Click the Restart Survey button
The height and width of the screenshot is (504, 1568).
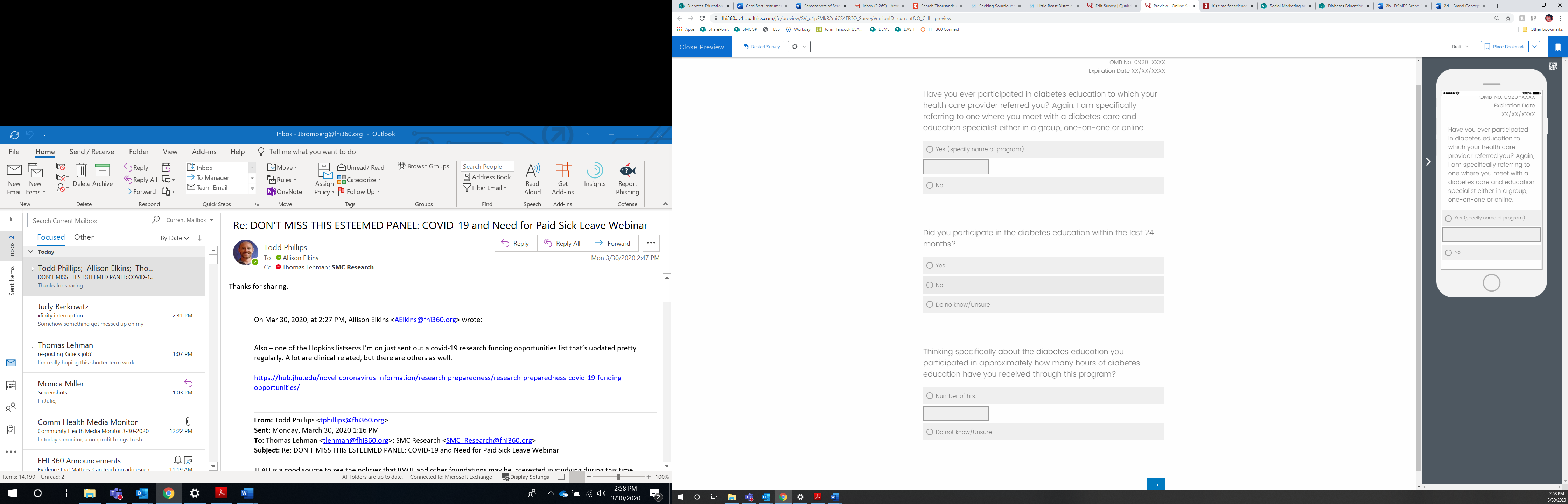762,47
